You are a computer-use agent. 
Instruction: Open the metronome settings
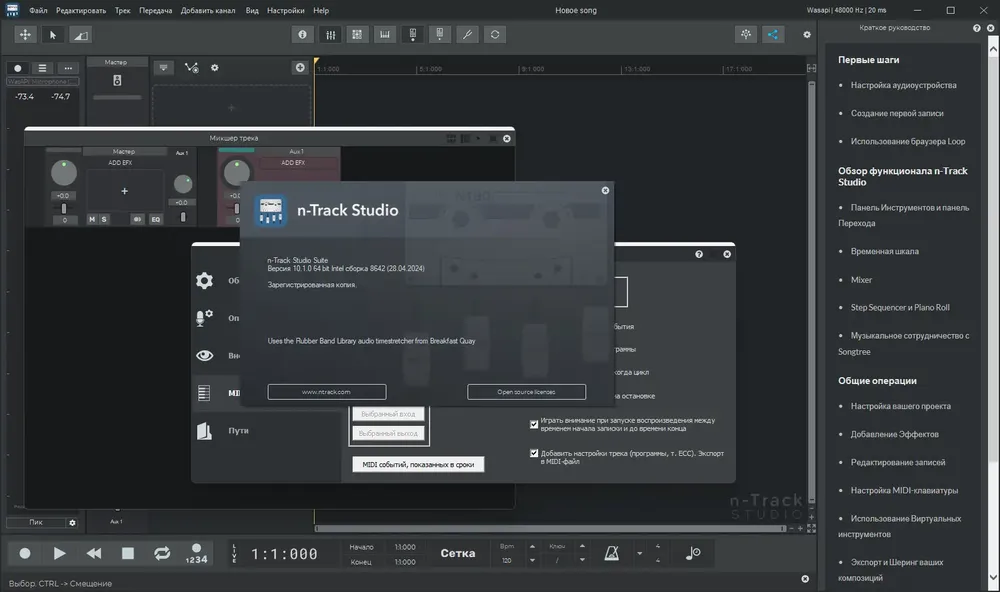click(x=611, y=554)
